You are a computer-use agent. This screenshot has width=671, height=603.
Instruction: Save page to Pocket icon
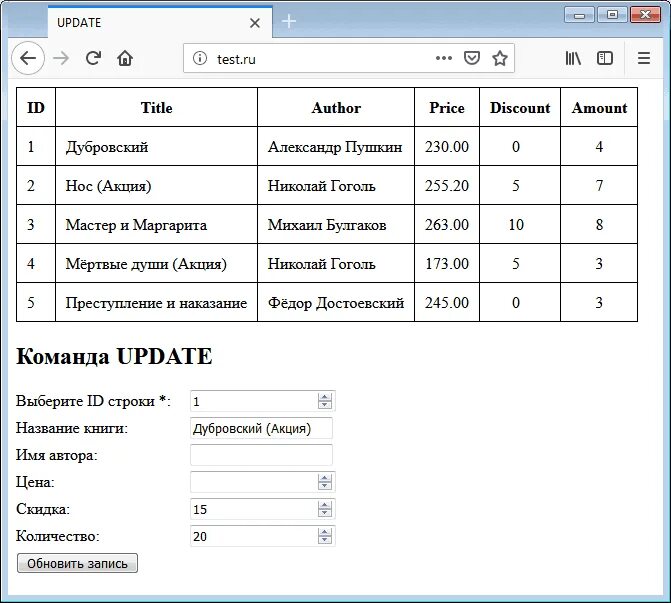coord(472,58)
